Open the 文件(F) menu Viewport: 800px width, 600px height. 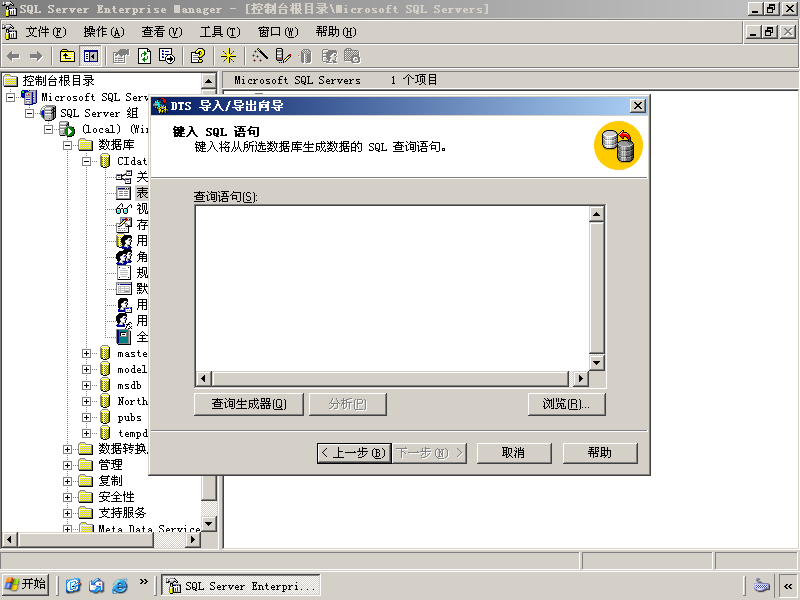coord(45,32)
